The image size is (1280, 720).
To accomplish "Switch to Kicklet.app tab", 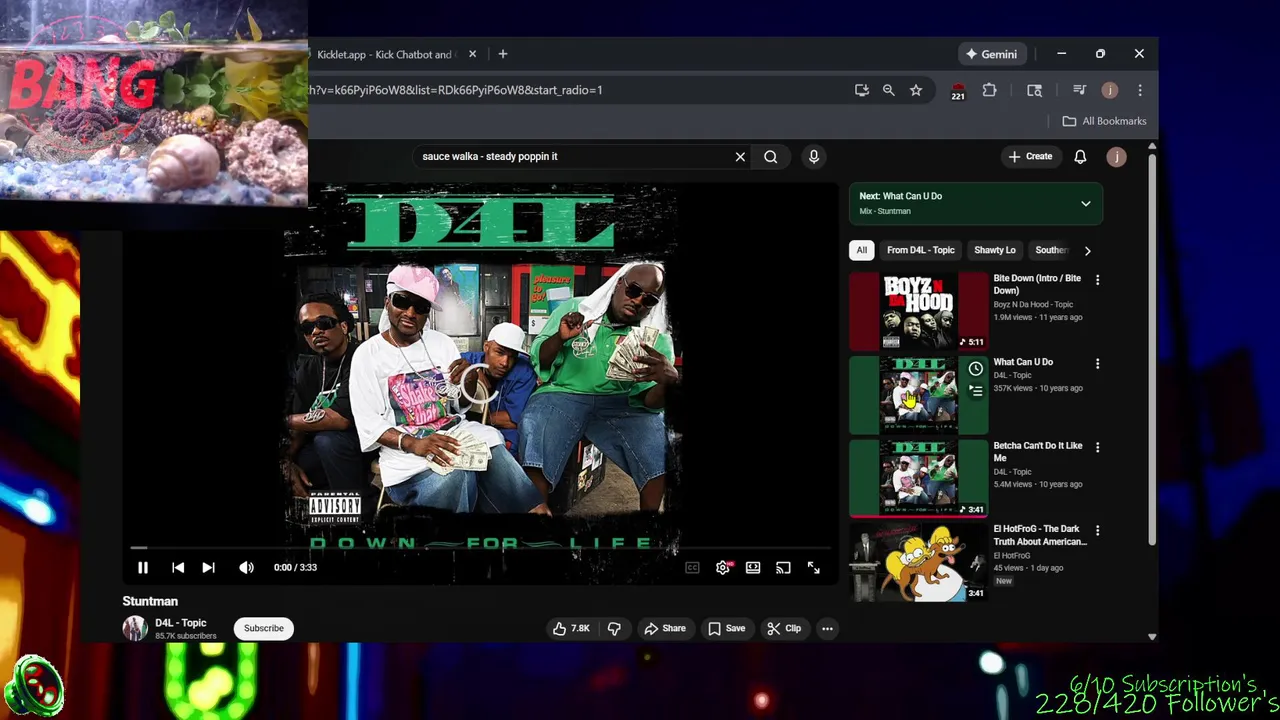I will (x=385, y=54).
